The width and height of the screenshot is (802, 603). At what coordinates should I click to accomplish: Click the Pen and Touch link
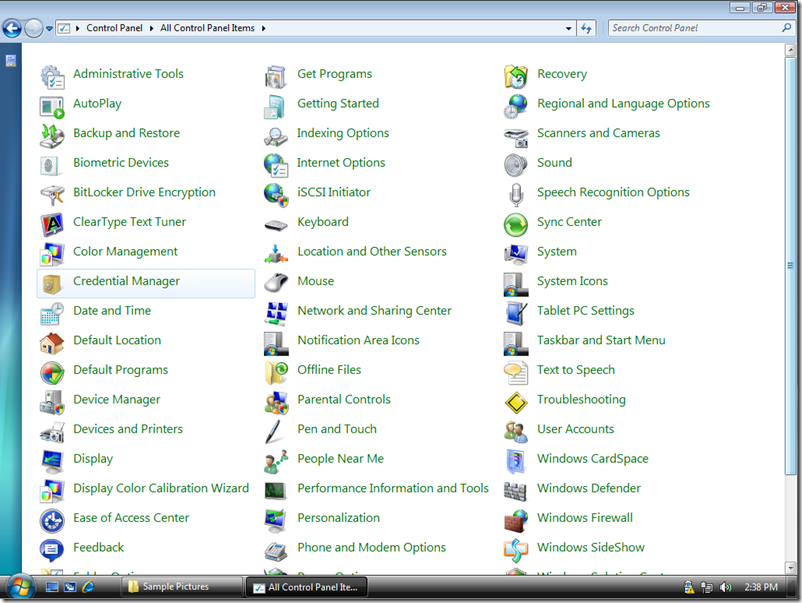(337, 429)
